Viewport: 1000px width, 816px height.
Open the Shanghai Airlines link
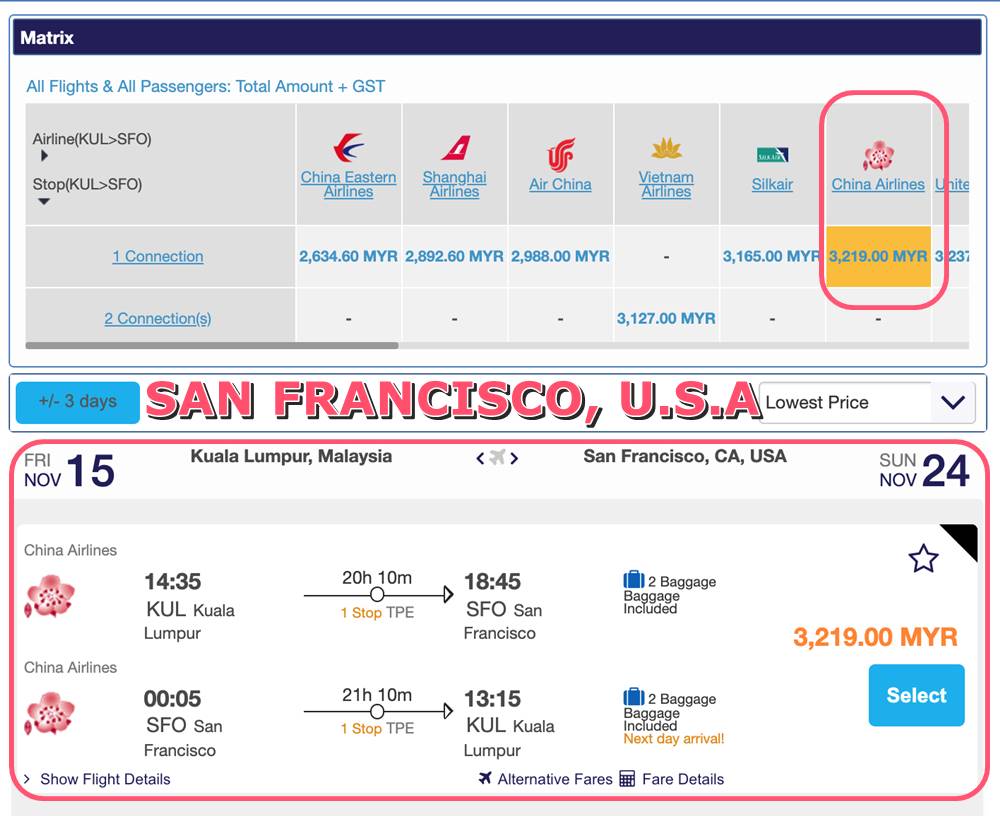coord(455,184)
